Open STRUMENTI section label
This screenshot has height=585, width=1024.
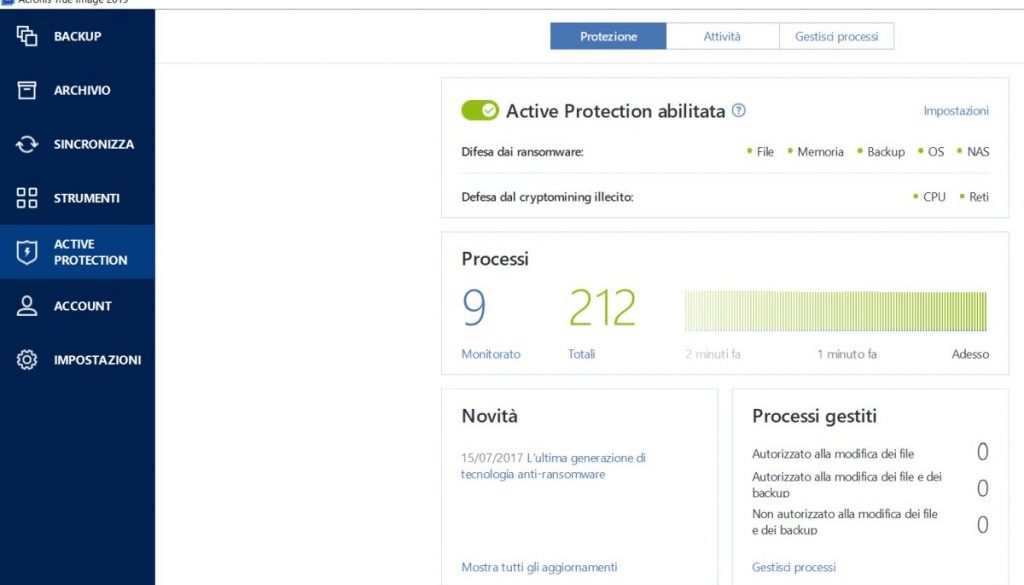(x=86, y=198)
